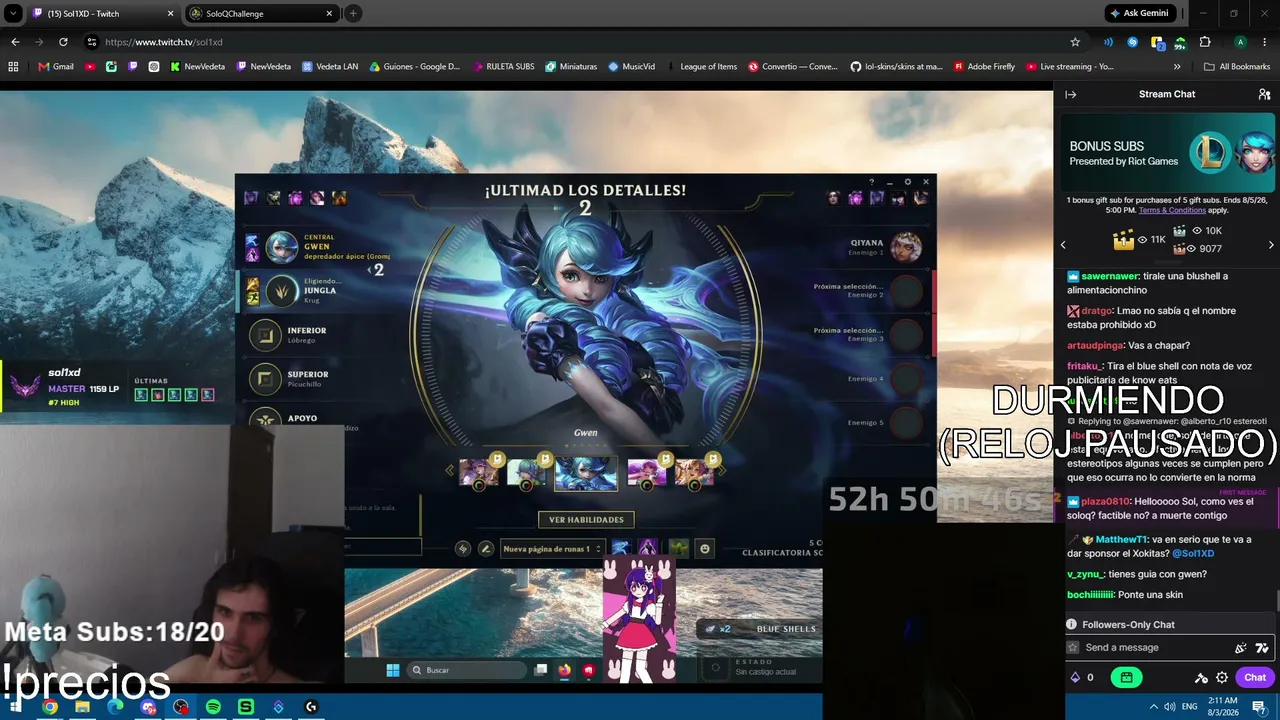1280x720 pixels.
Task: Expand the tab search dropdown
Action: pyautogui.click(x=13, y=14)
